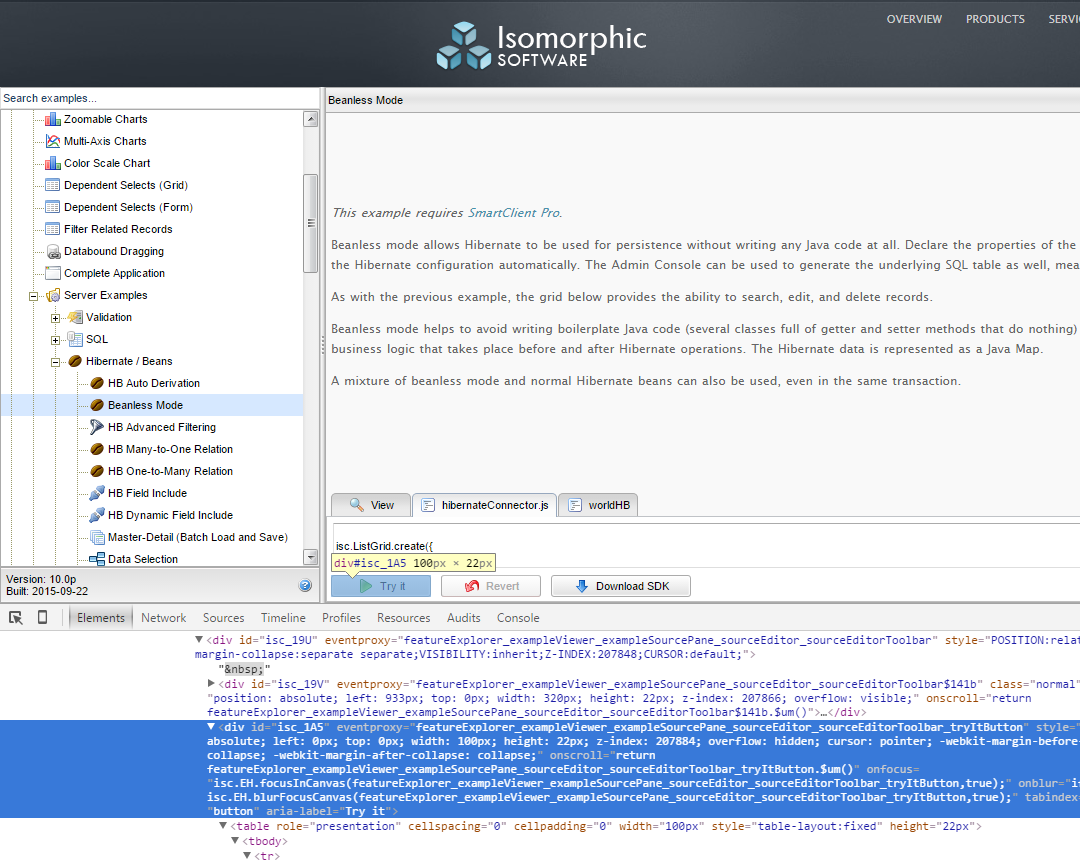Viewport: 1080px width, 862px height.
Task: Switch to DevTools Sources tab
Action: [224, 618]
